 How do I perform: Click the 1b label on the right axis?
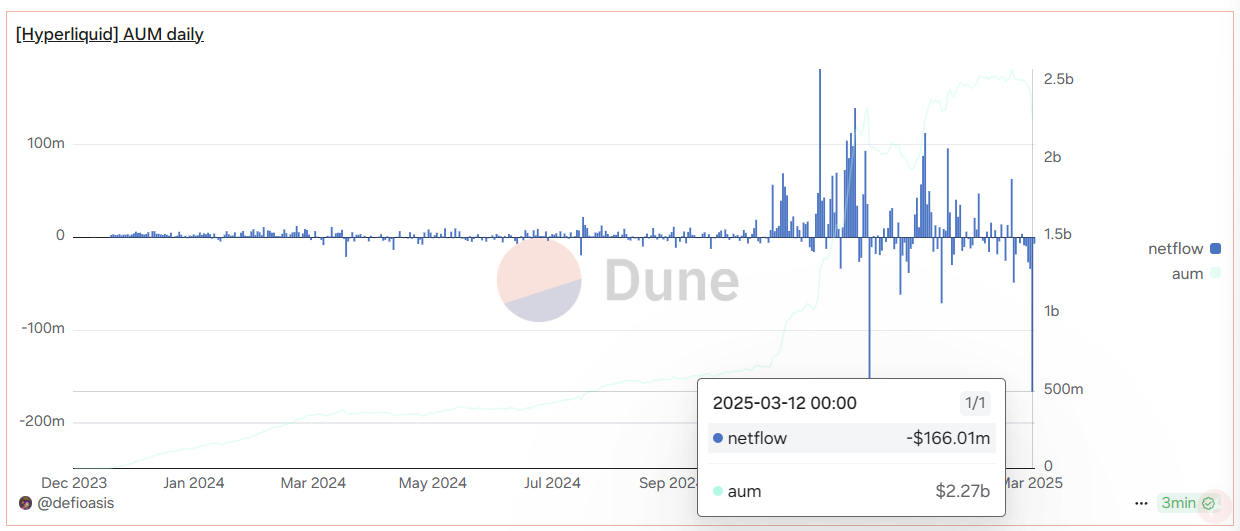pyautogui.click(x=1053, y=311)
